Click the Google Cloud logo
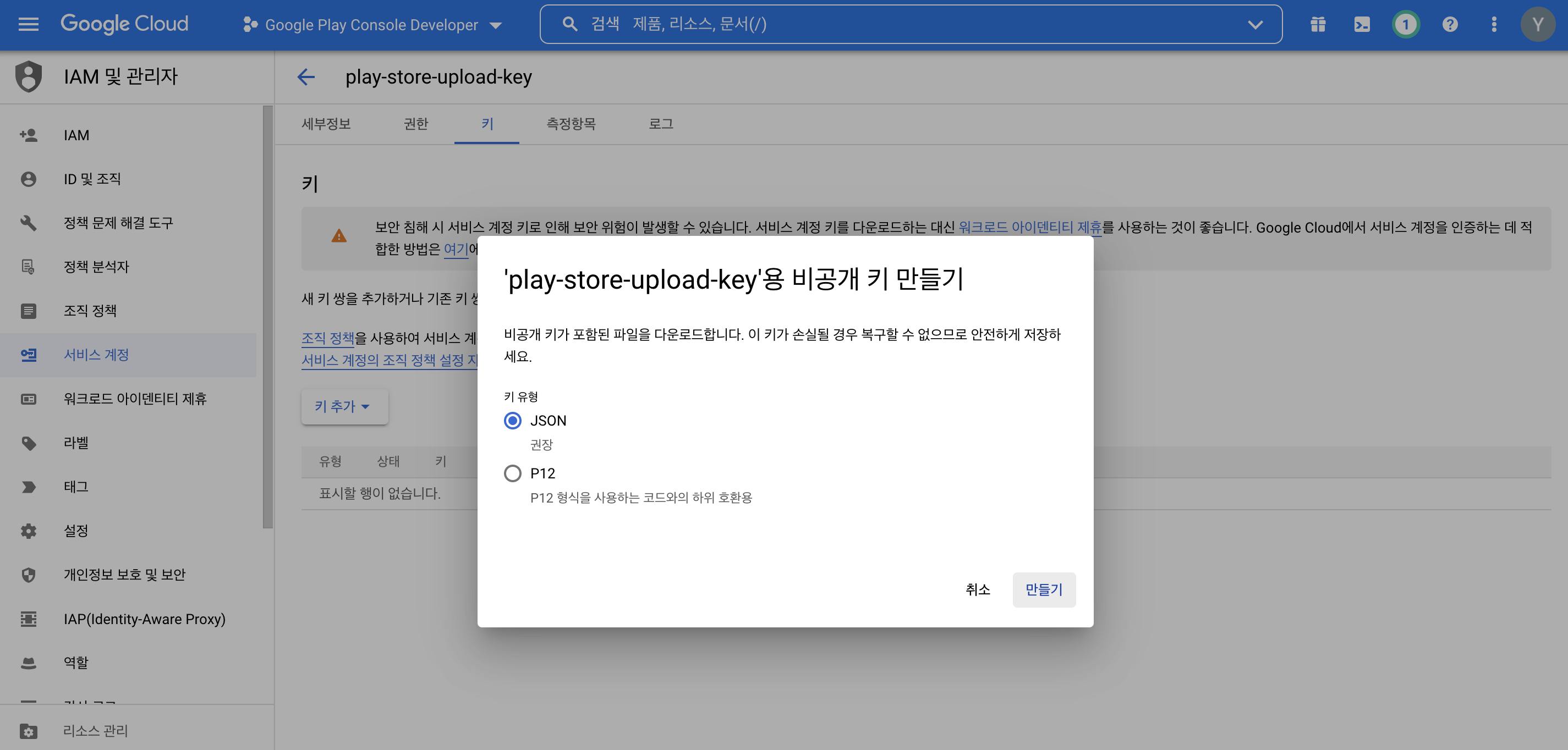Viewport: 1568px width, 750px height. click(124, 24)
